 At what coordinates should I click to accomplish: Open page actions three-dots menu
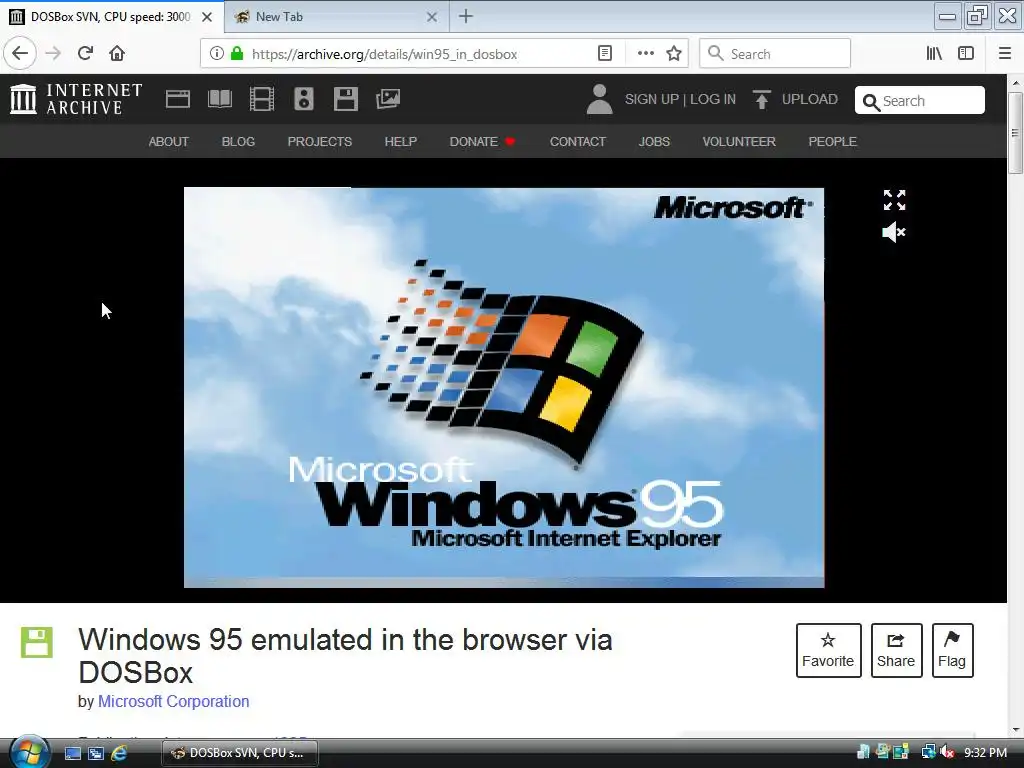[x=645, y=54]
